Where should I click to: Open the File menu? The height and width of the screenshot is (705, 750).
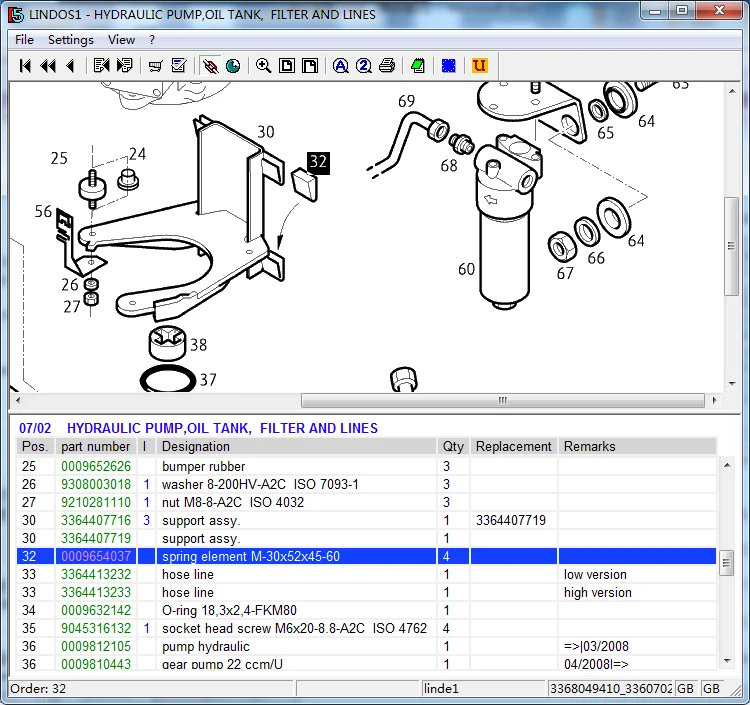24,40
